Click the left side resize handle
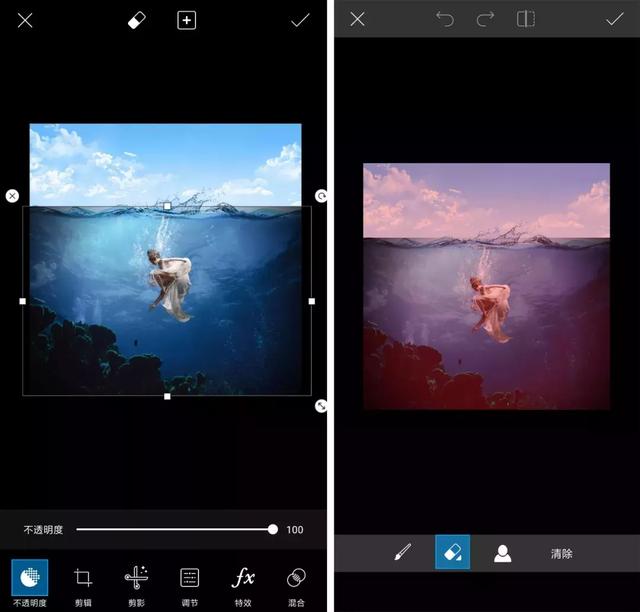 coord(22,301)
